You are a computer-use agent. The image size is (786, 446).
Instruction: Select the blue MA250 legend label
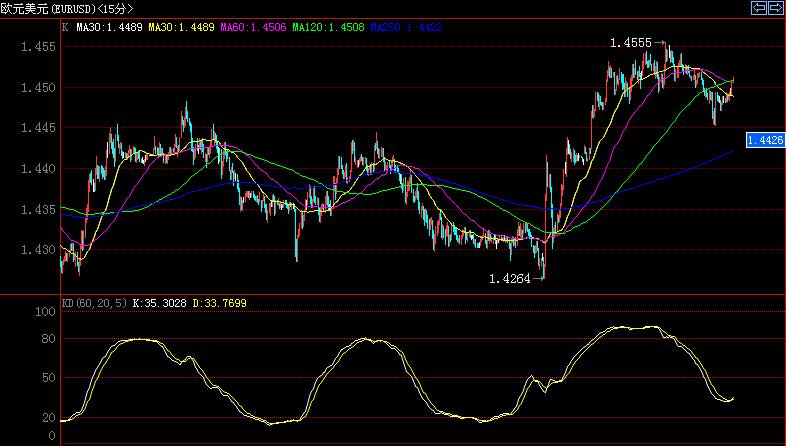pyautogui.click(x=406, y=27)
